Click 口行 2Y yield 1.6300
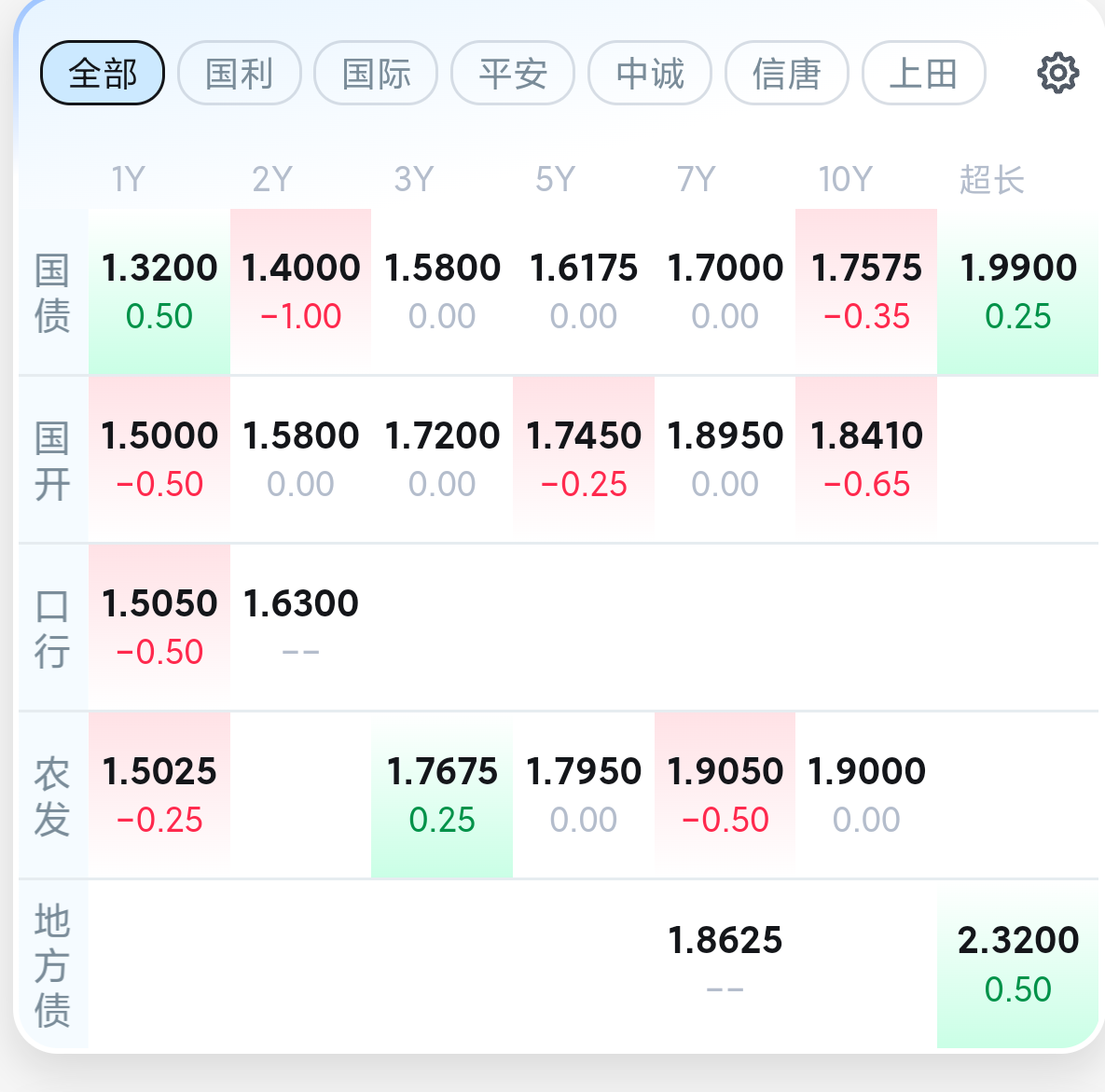 coord(300,627)
